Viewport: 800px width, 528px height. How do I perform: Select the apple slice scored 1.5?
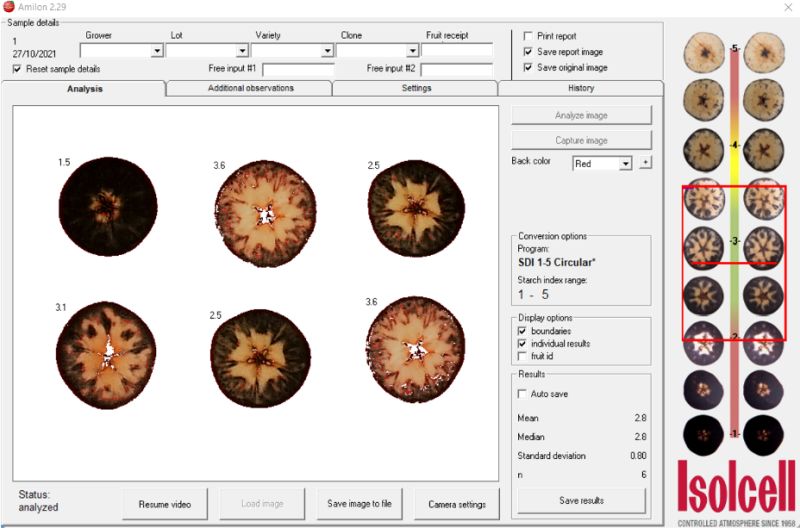tap(108, 206)
